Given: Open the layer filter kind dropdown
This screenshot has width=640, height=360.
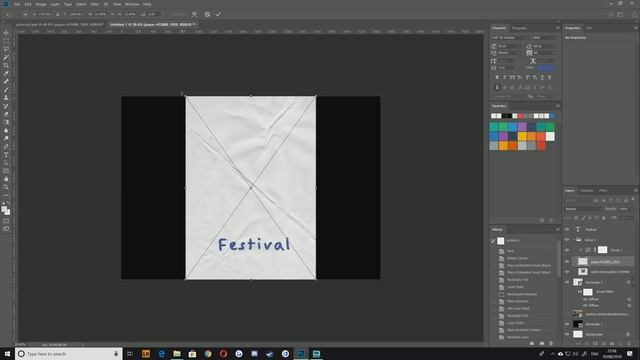Looking at the screenshot, I should pos(578,200).
